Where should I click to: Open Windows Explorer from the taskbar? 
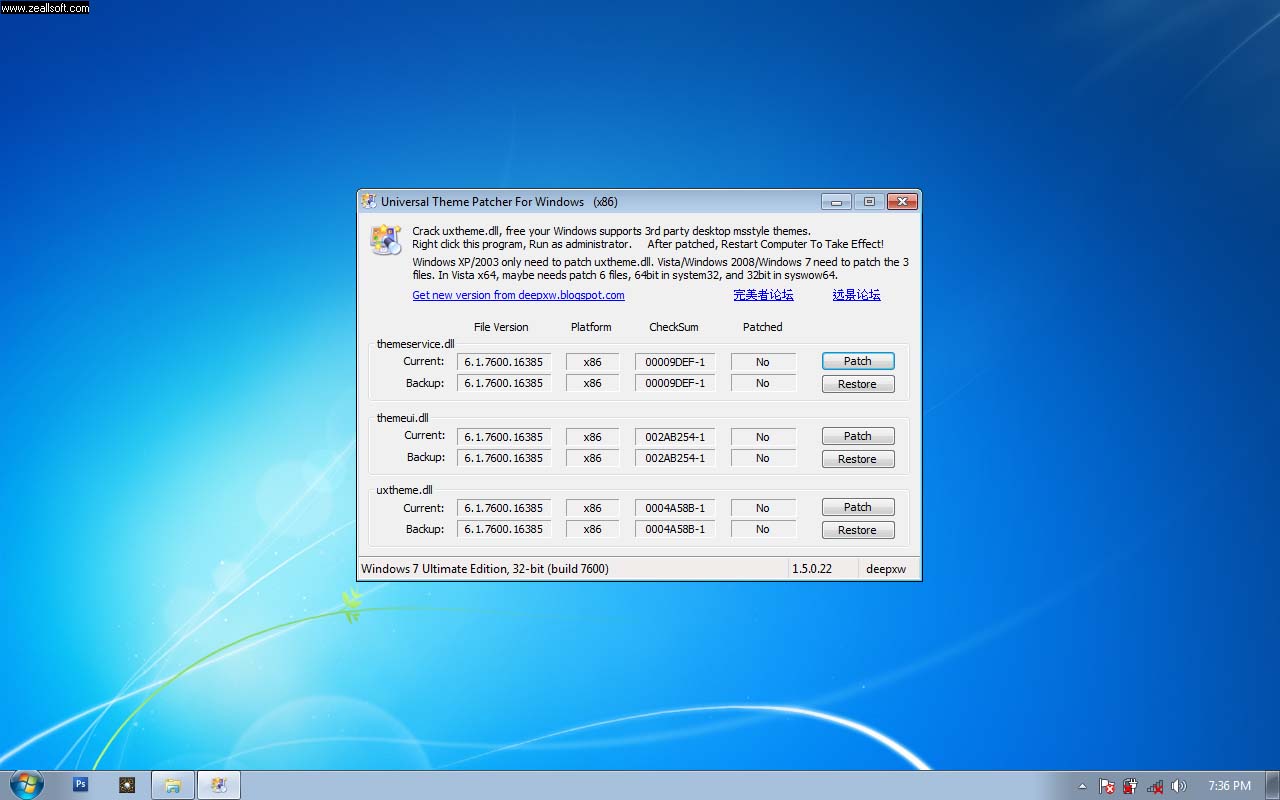[173, 785]
